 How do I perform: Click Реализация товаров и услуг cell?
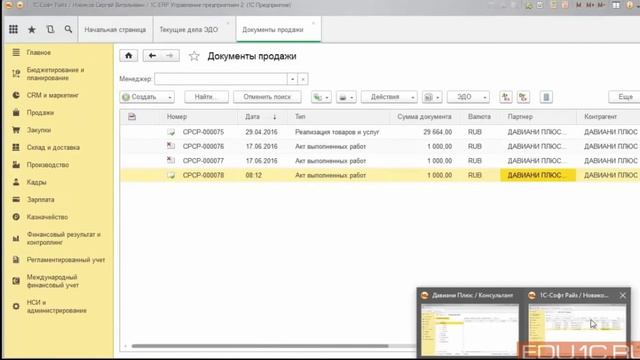337,132
